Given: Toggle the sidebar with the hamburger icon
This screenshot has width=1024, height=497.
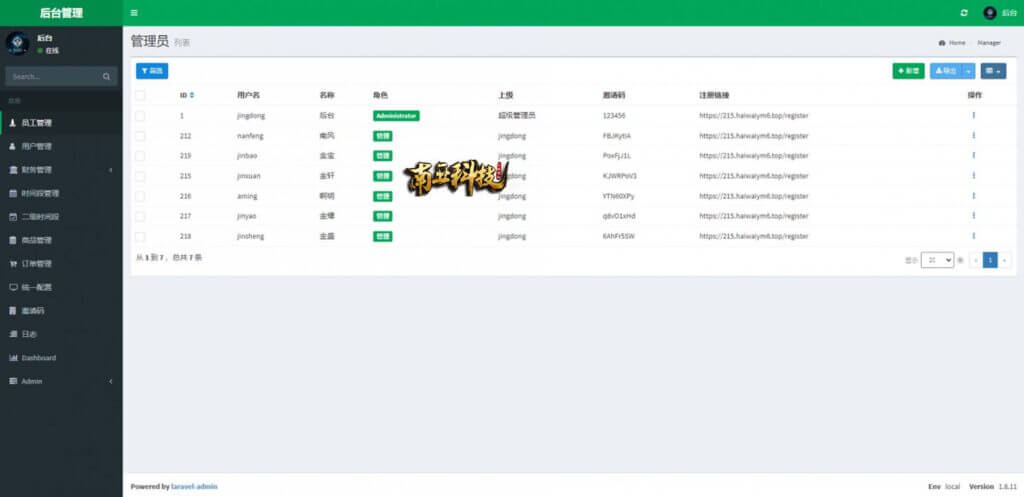Looking at the screenshot, I should pyautogui.click(x=134, y=13).
